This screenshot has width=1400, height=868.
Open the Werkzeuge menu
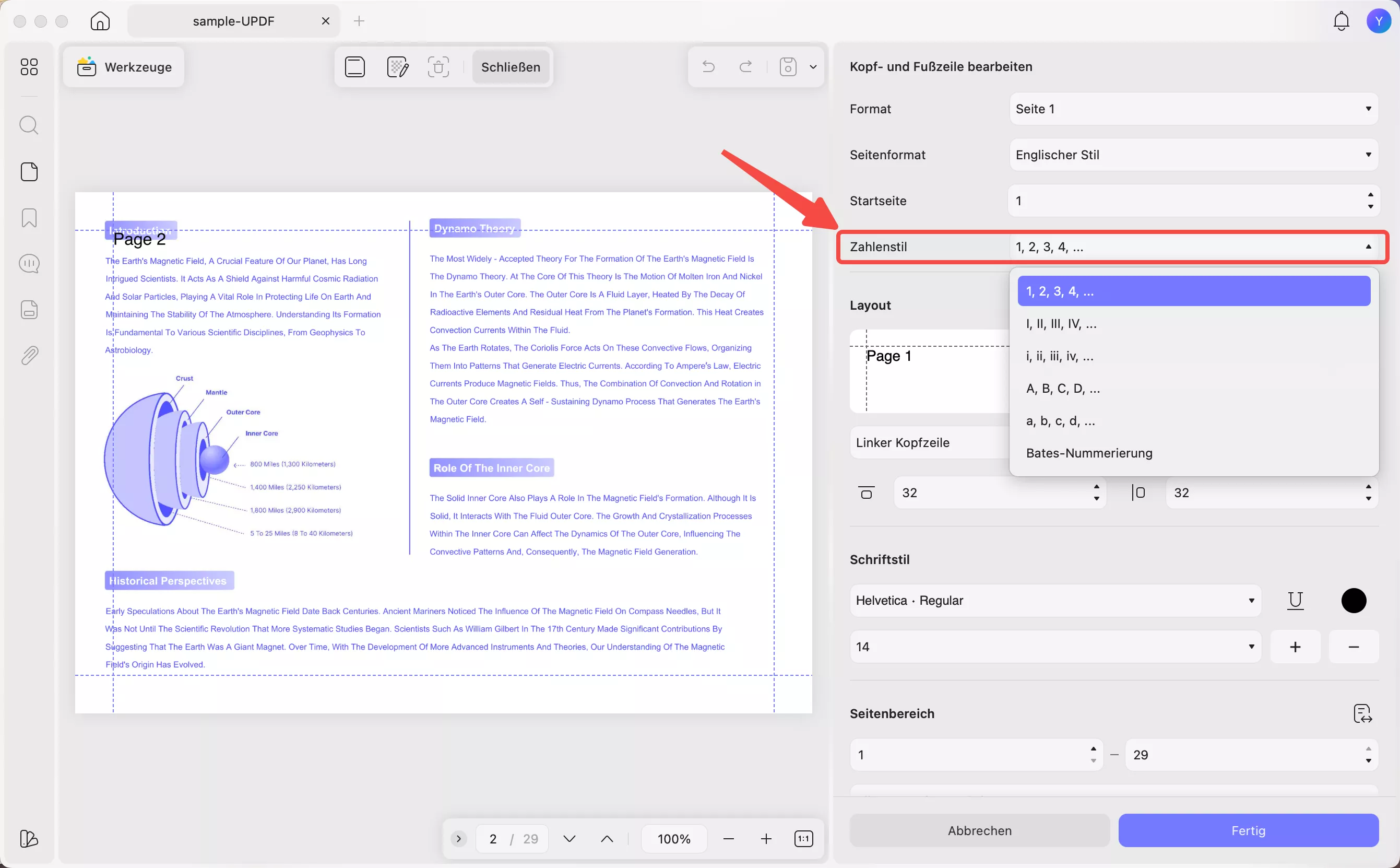coord(123,67)
